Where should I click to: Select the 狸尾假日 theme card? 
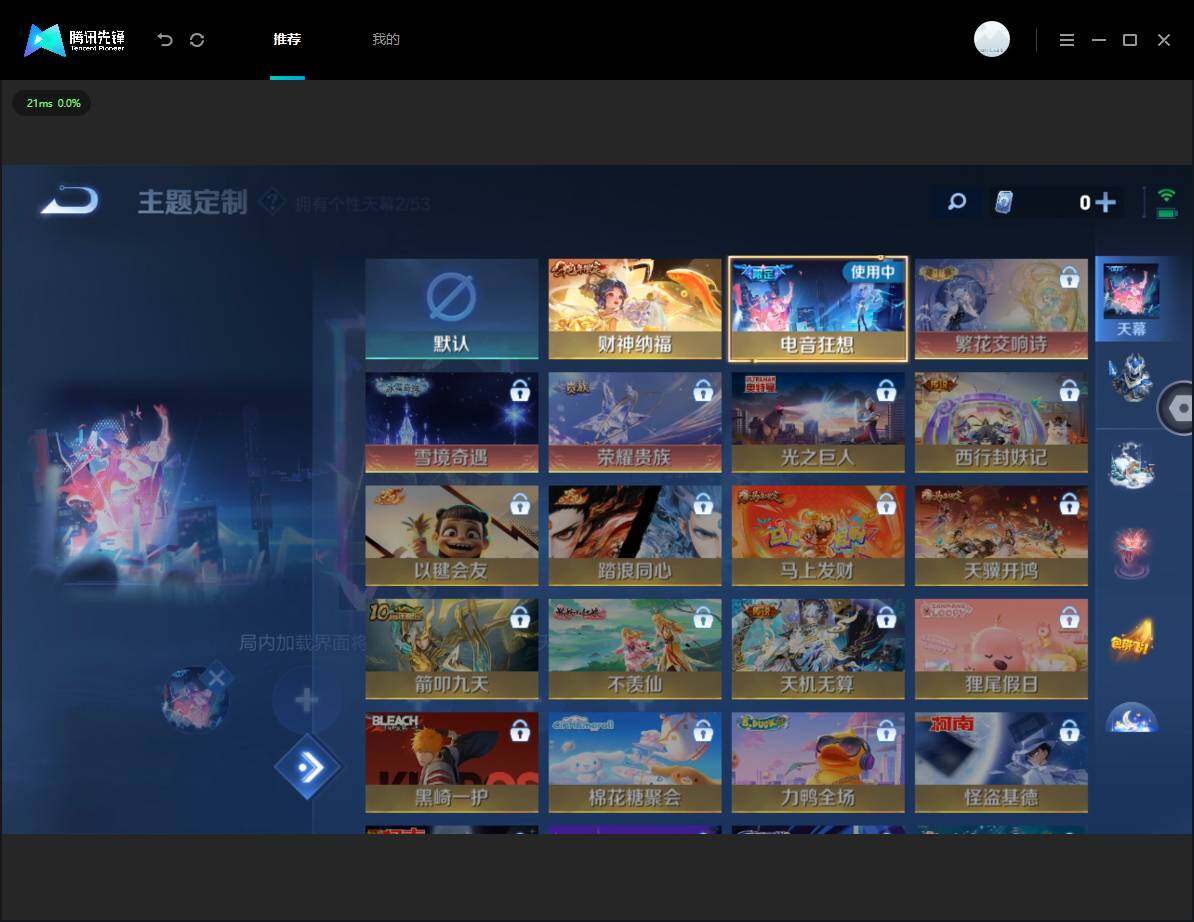pyautogui.click(x=1001, y=649)
